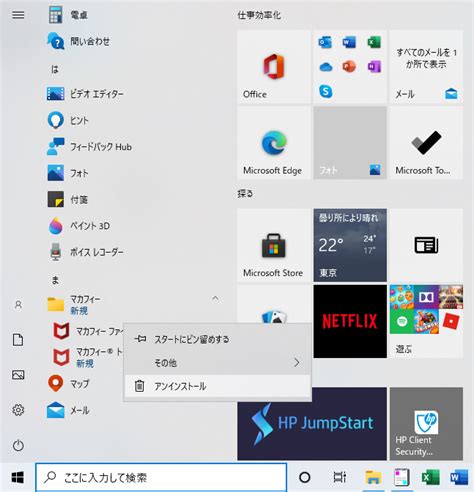Open the メール live tile
Screen dimensions: 474x492
coord(426,67)
